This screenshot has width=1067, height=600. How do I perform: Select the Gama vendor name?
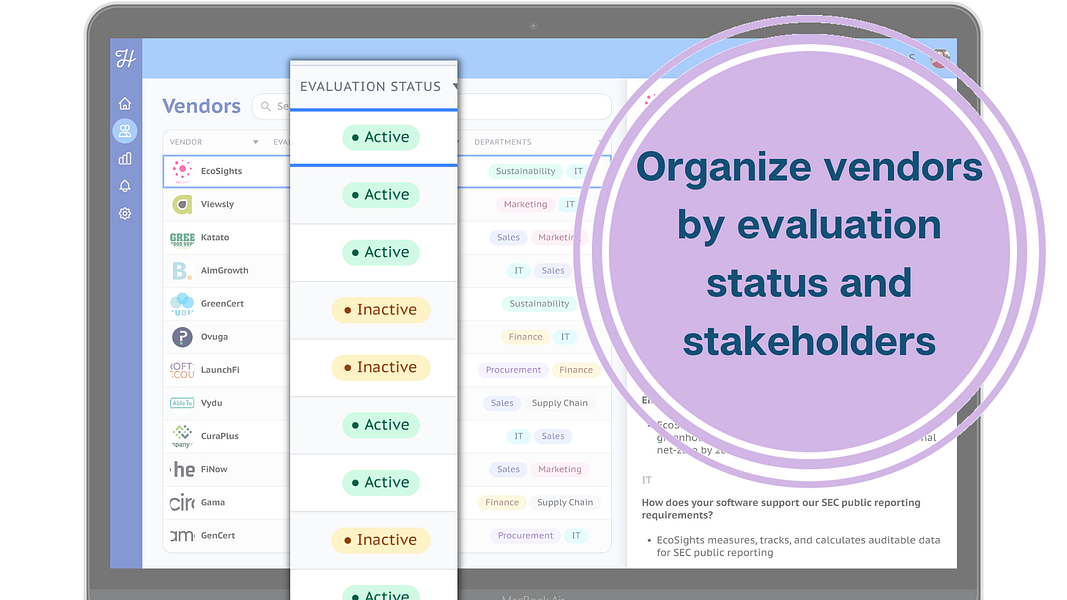point(213,503)
